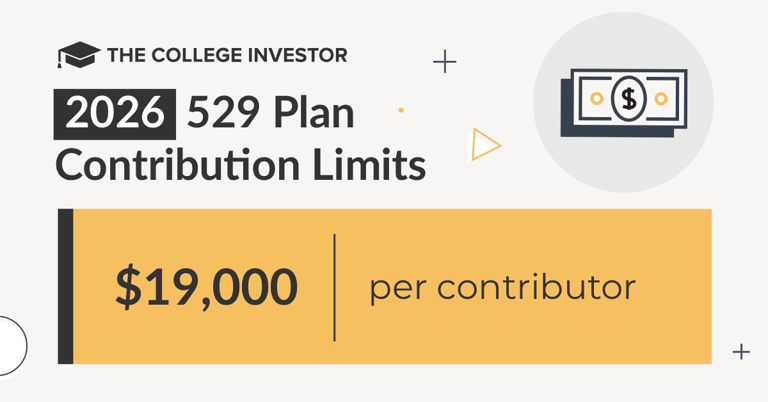Click the dollar sign on the bill
Image resolution: width=768 pixels, height=402 pixels.
click(629, 98)
